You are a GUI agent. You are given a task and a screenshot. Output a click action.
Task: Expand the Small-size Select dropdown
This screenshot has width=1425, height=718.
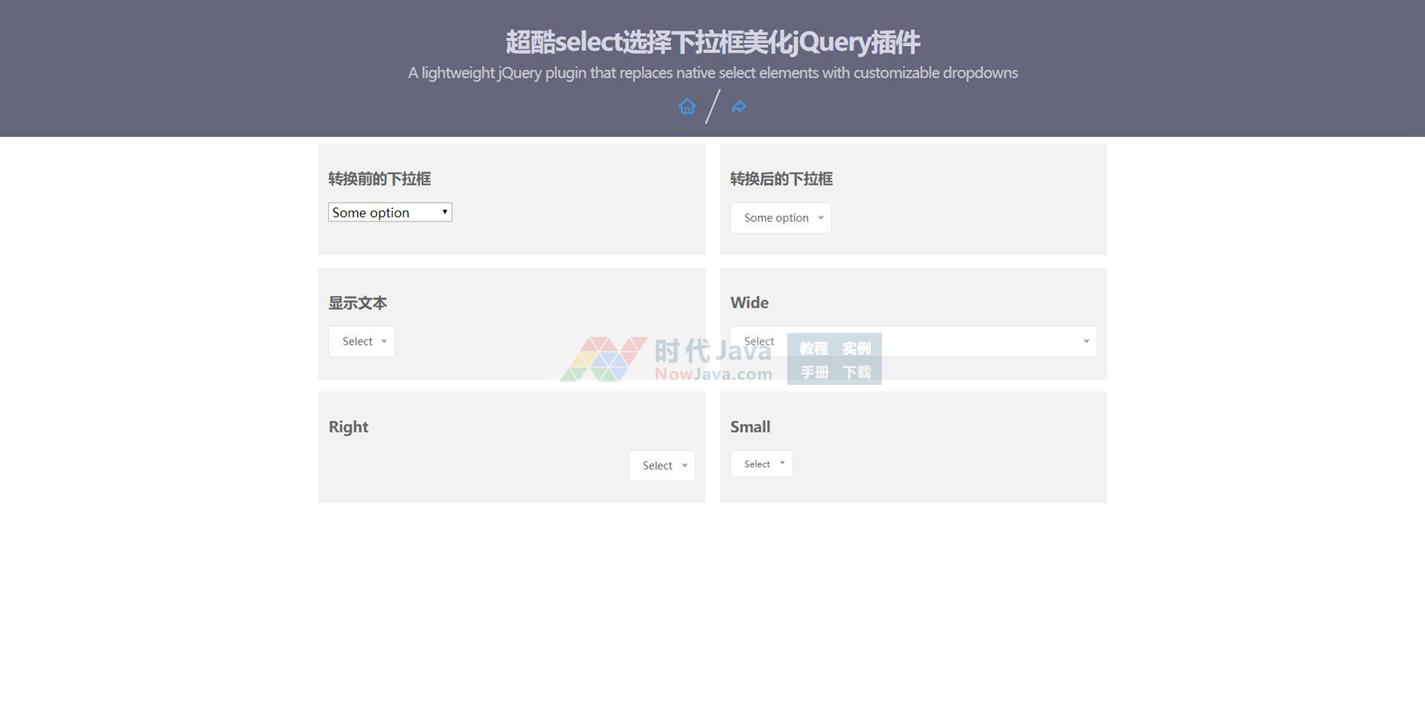(761, 464)
